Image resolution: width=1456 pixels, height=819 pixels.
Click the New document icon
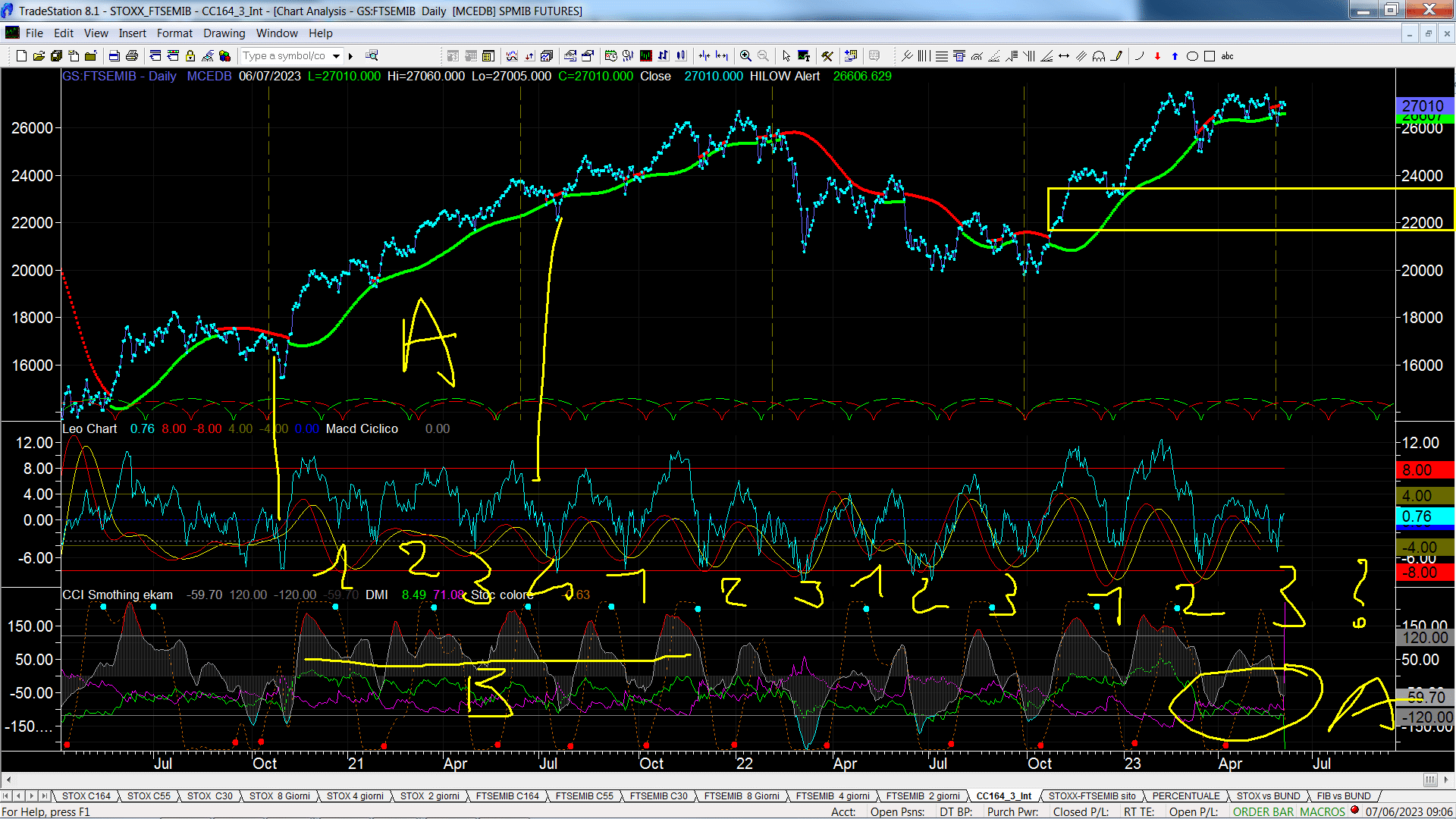(x=21, y=56)
